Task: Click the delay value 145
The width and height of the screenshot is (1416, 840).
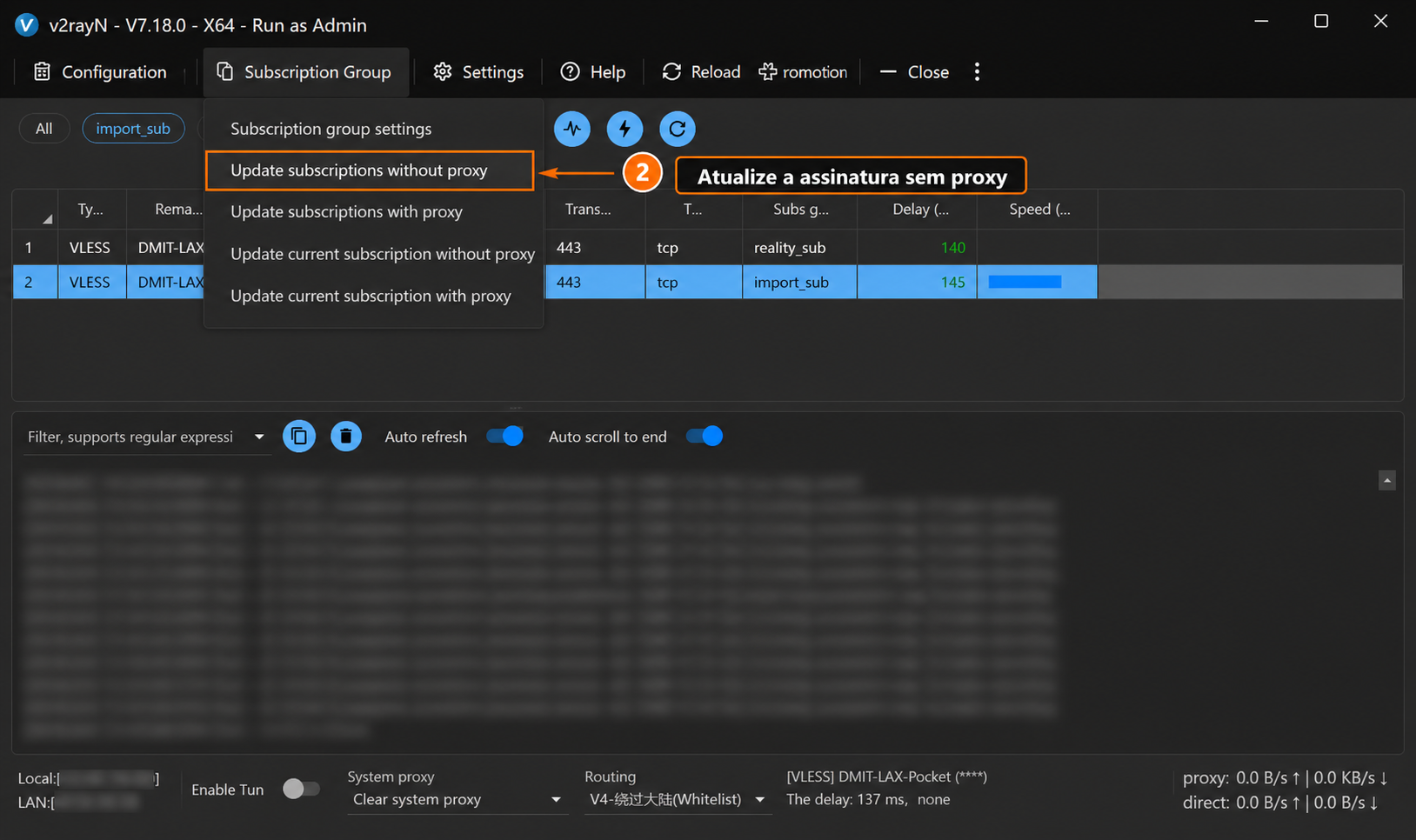Action: (x=953, y=282)
